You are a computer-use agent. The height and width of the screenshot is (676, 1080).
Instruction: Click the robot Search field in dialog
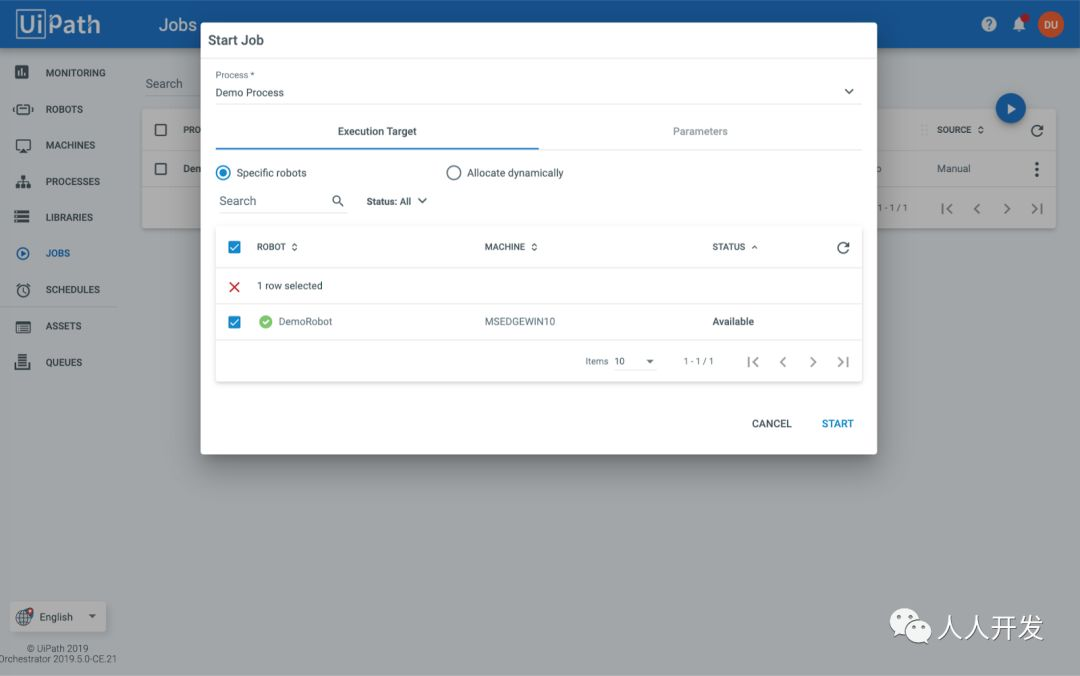[x=273, y=201]
